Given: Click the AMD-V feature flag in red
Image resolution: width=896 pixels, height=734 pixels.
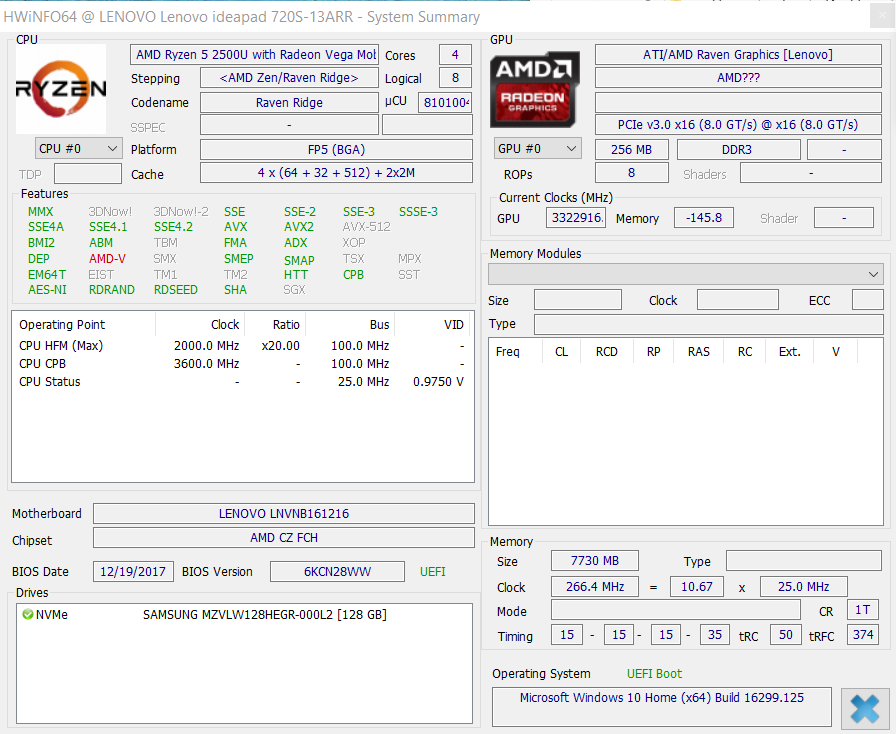Looking at the screenshot, I should tap(107, 258).
